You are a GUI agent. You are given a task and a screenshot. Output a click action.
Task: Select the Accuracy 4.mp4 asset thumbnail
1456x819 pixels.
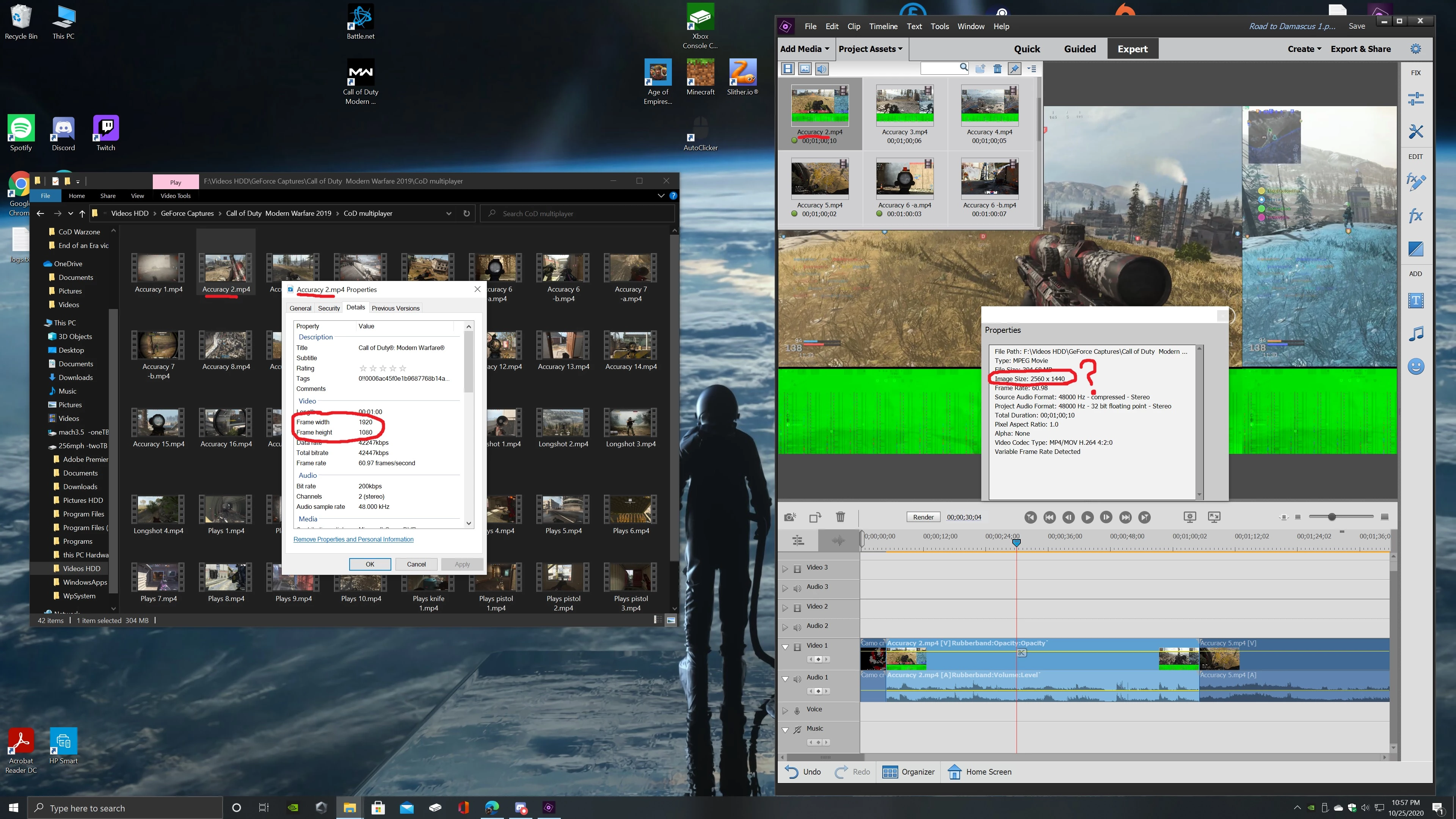coord(989,106)
